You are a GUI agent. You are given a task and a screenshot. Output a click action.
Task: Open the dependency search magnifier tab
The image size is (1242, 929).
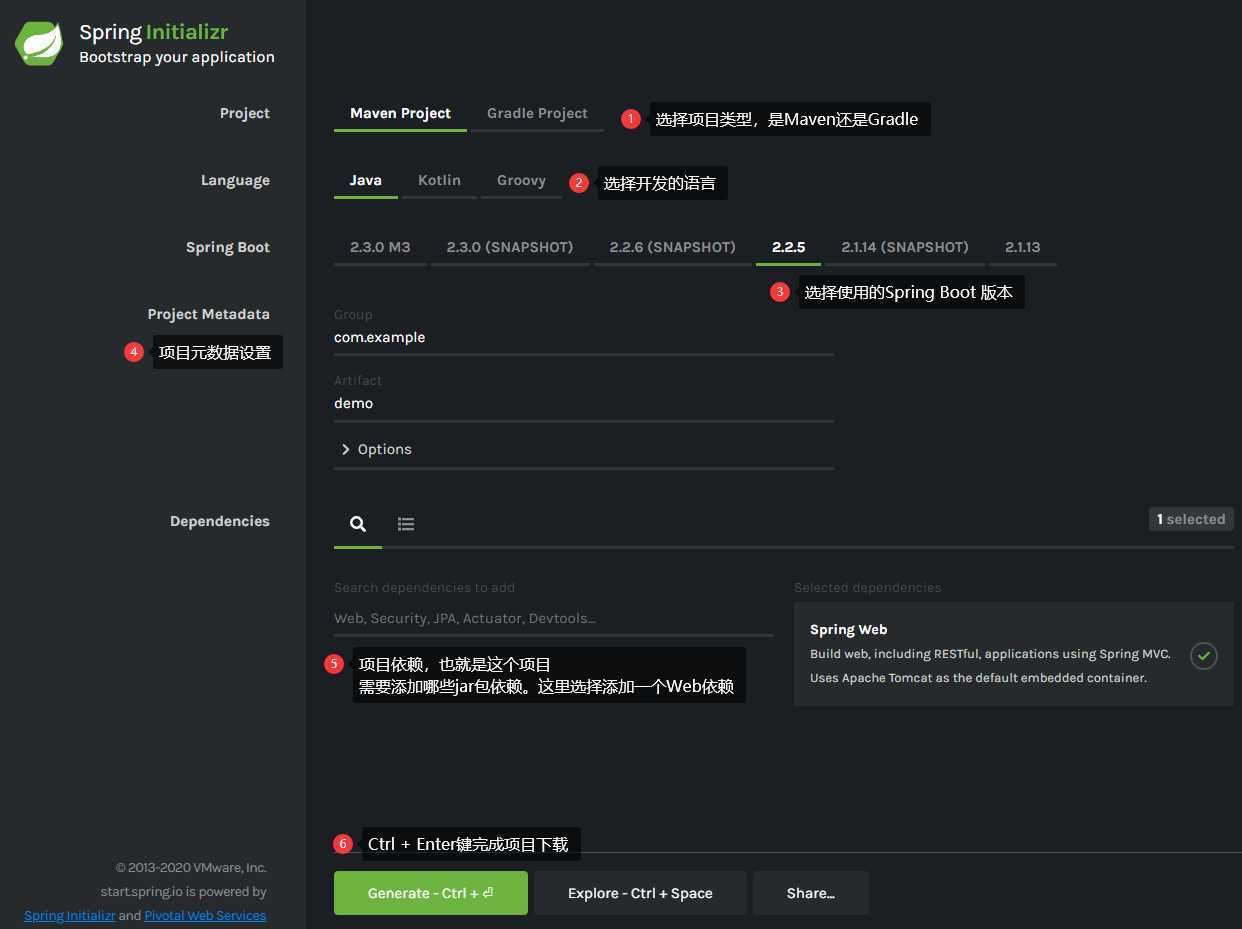(x=358, y=523)
